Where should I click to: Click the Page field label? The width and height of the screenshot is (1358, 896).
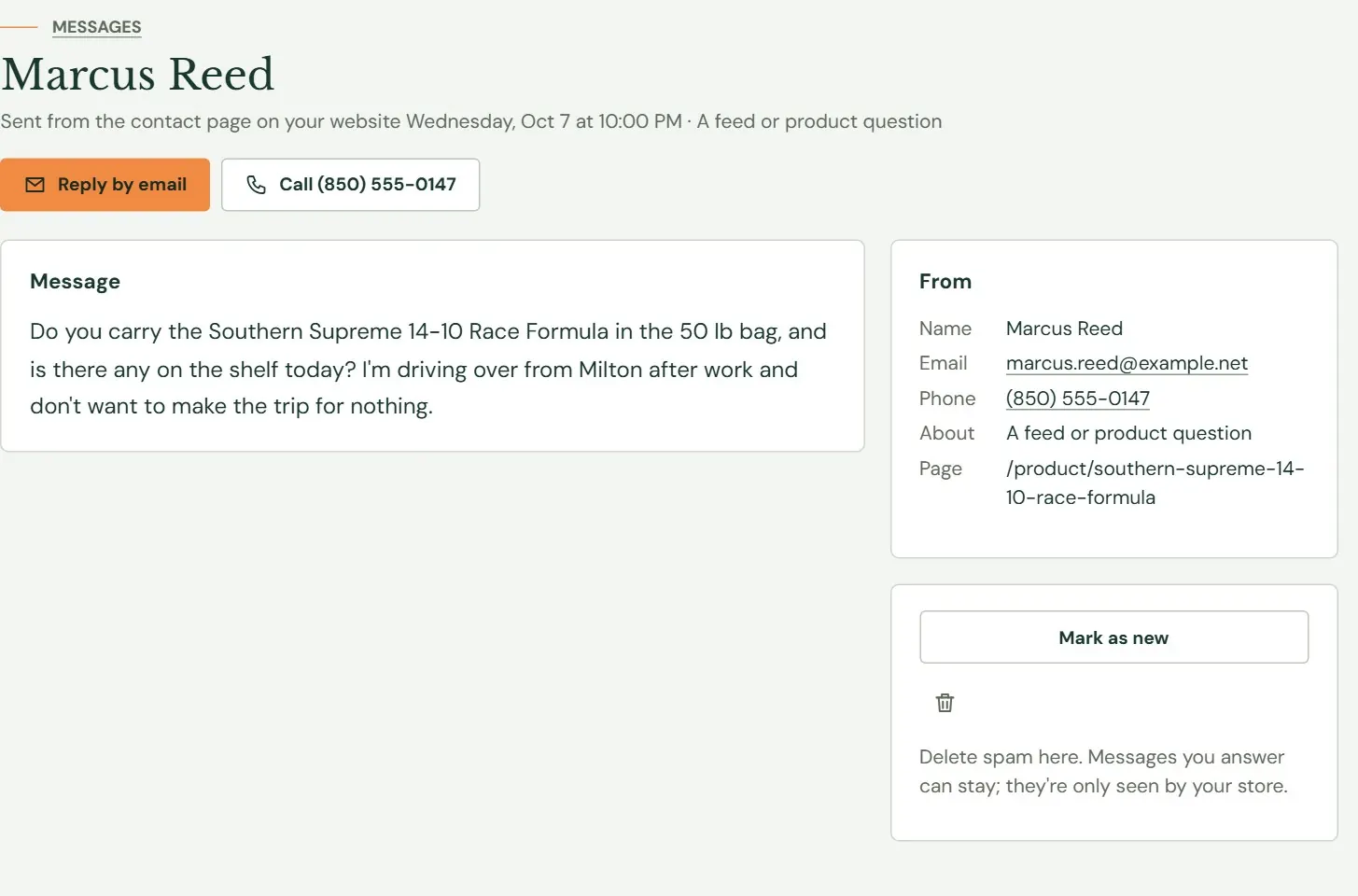tap(940, 469)
